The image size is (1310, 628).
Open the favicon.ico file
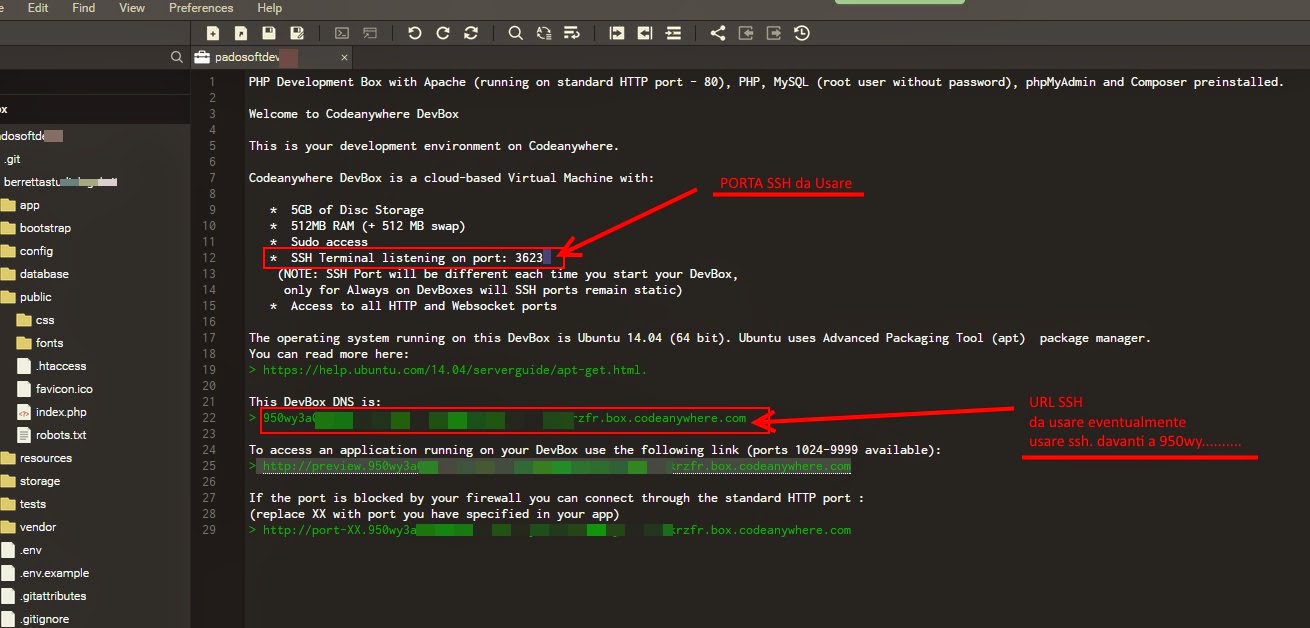click(x=64, y=389)
